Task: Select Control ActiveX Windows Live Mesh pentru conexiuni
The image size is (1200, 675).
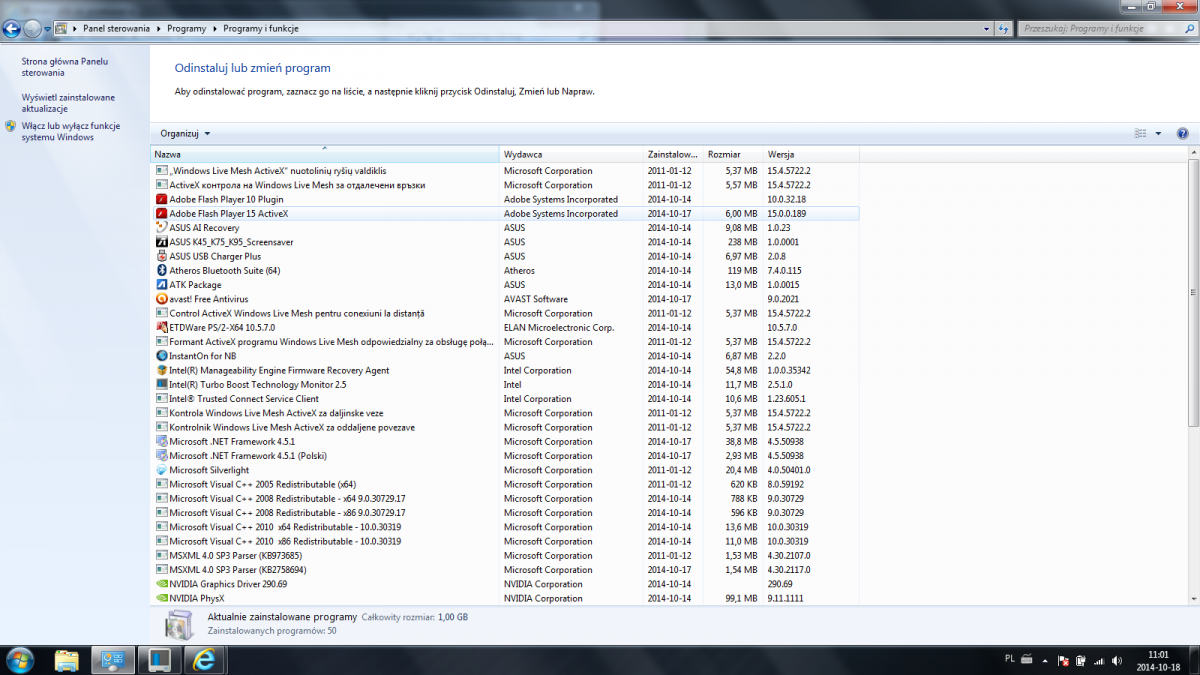Action: click(505, 313)
